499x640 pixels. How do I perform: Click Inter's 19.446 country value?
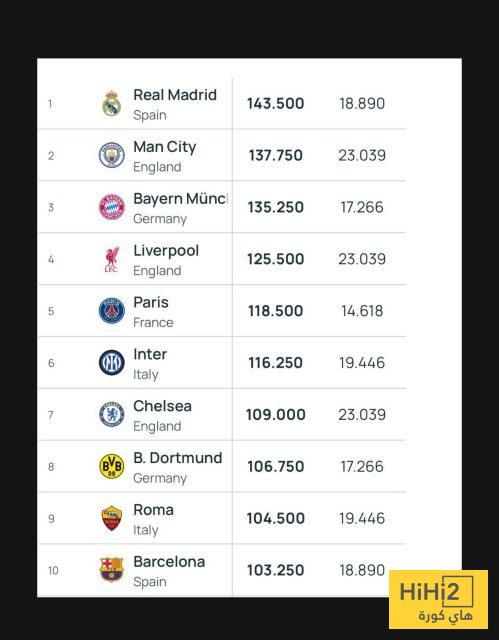[362, 363]
